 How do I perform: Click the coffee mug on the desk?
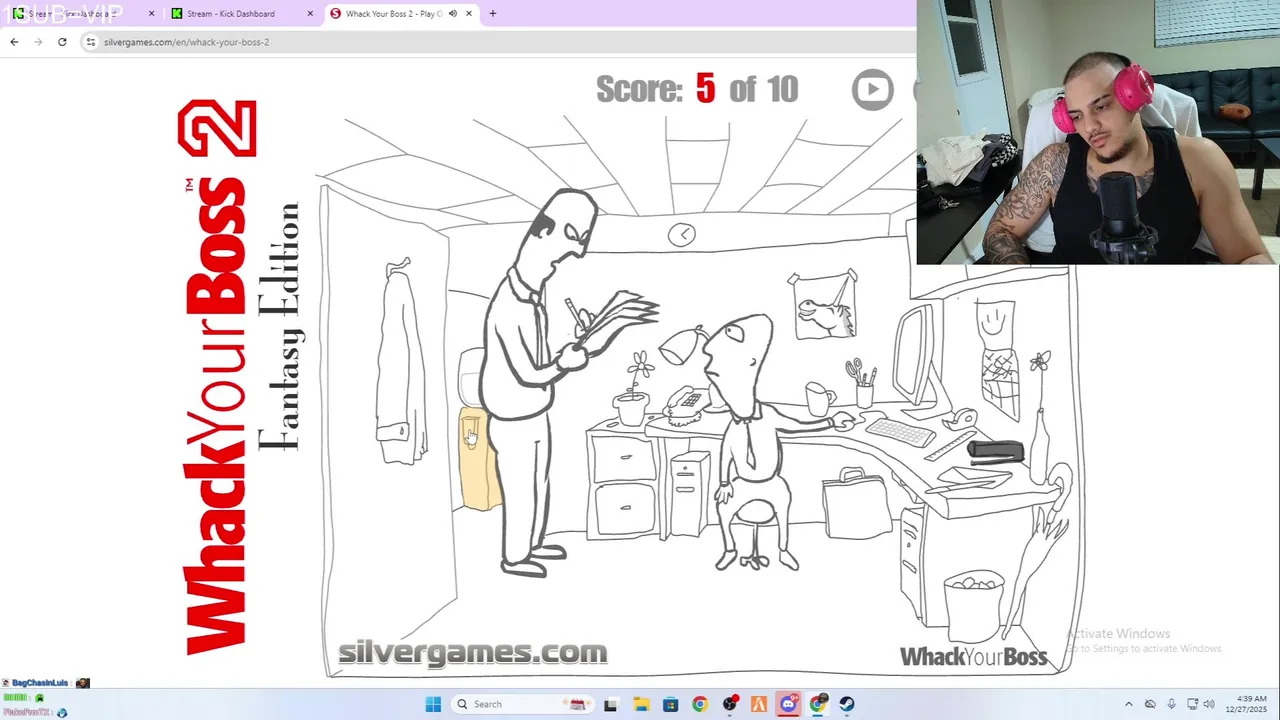(819, 399)
